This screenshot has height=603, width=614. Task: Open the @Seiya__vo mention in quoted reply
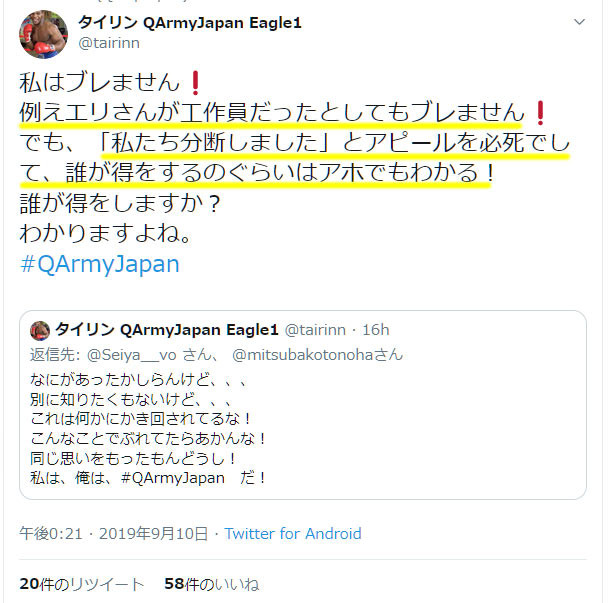(x=131, y=355)
